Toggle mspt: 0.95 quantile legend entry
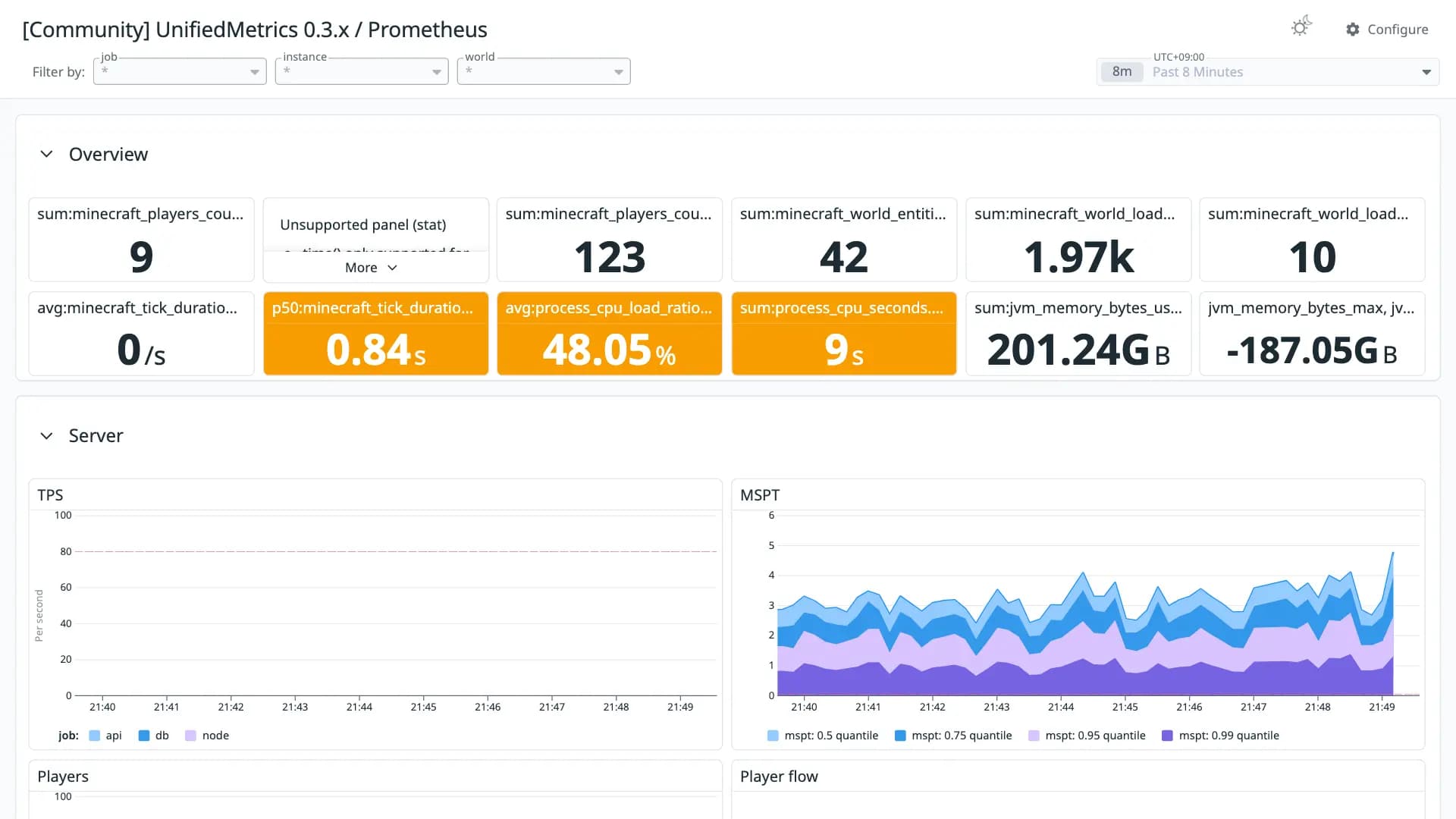Screen dimensions: 1456x819 pyautogui.click(x=1087, y=736)
